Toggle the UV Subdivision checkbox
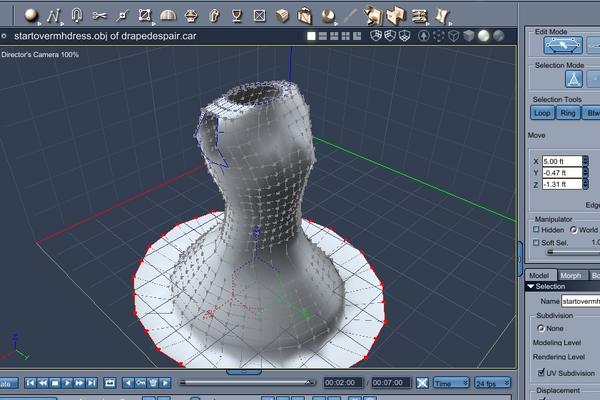The height and width of the screenshot is (400, 600). point(541,373)
